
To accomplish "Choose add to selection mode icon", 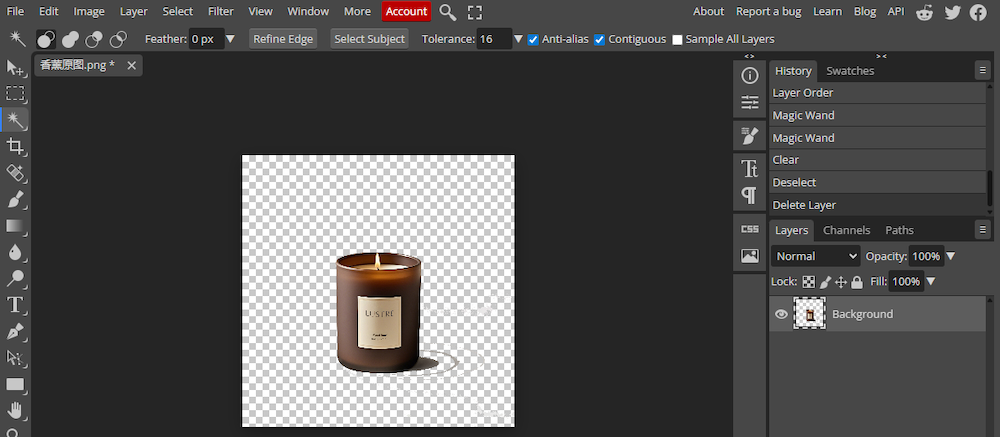I will 70,40.
